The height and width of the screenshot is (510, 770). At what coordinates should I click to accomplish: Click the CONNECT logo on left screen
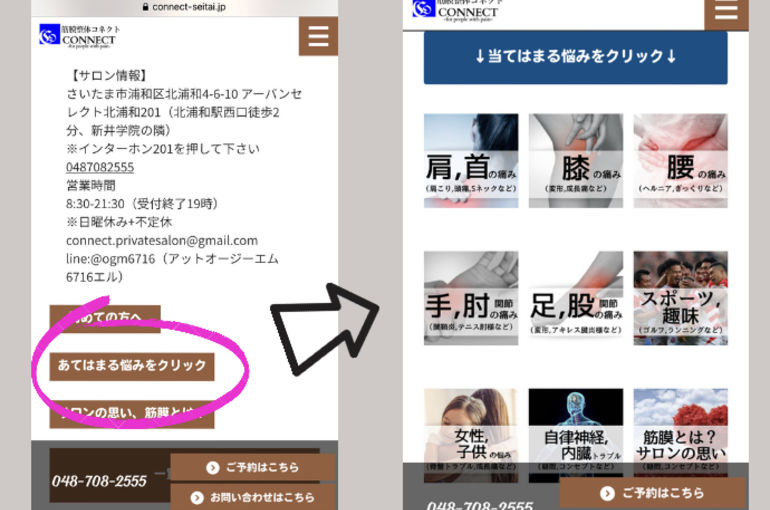(80, 36)
